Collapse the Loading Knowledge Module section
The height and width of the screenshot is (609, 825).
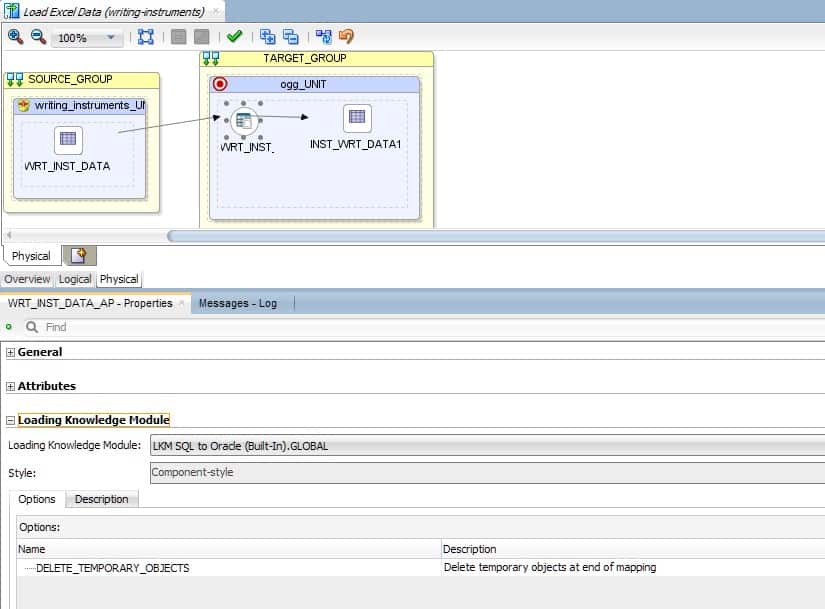pos(10,419)
